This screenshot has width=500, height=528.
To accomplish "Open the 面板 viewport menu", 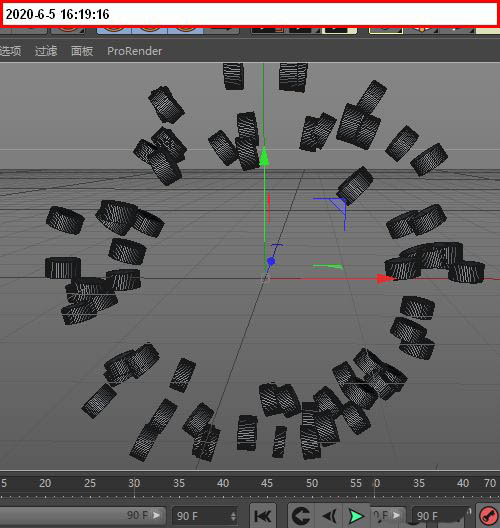I will point(82,51).
